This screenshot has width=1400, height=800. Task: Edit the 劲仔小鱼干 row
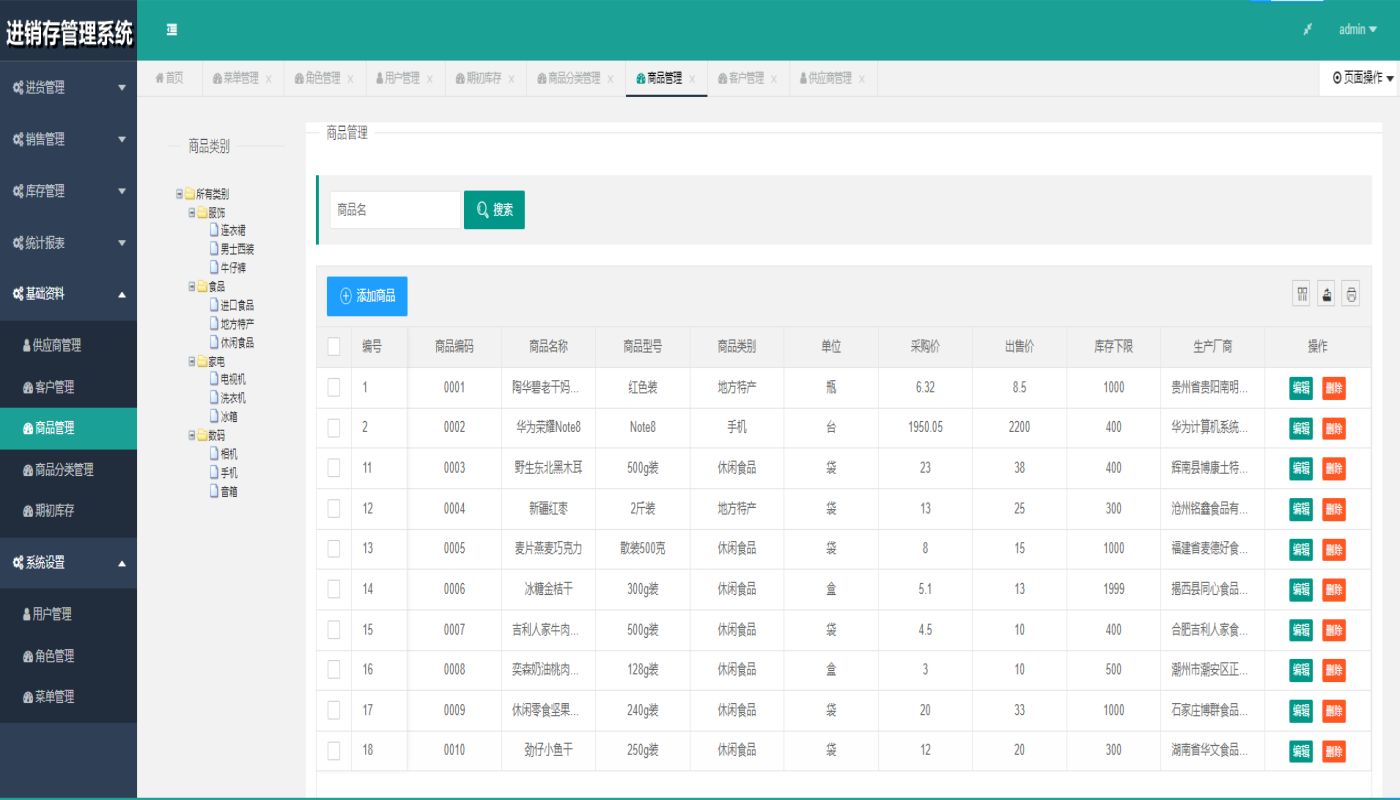click(x=1301, y=751)
